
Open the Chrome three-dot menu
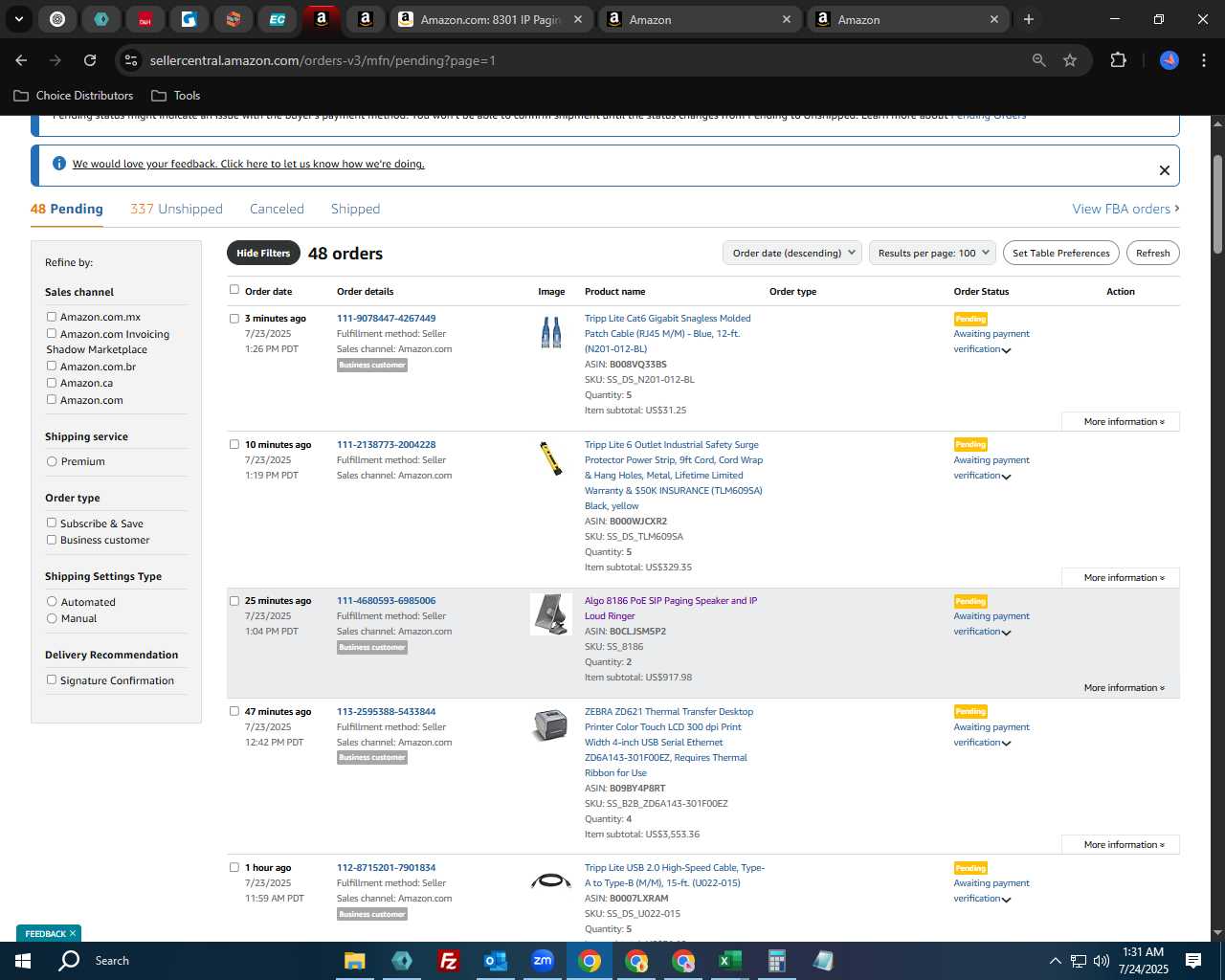point(1202,60)
